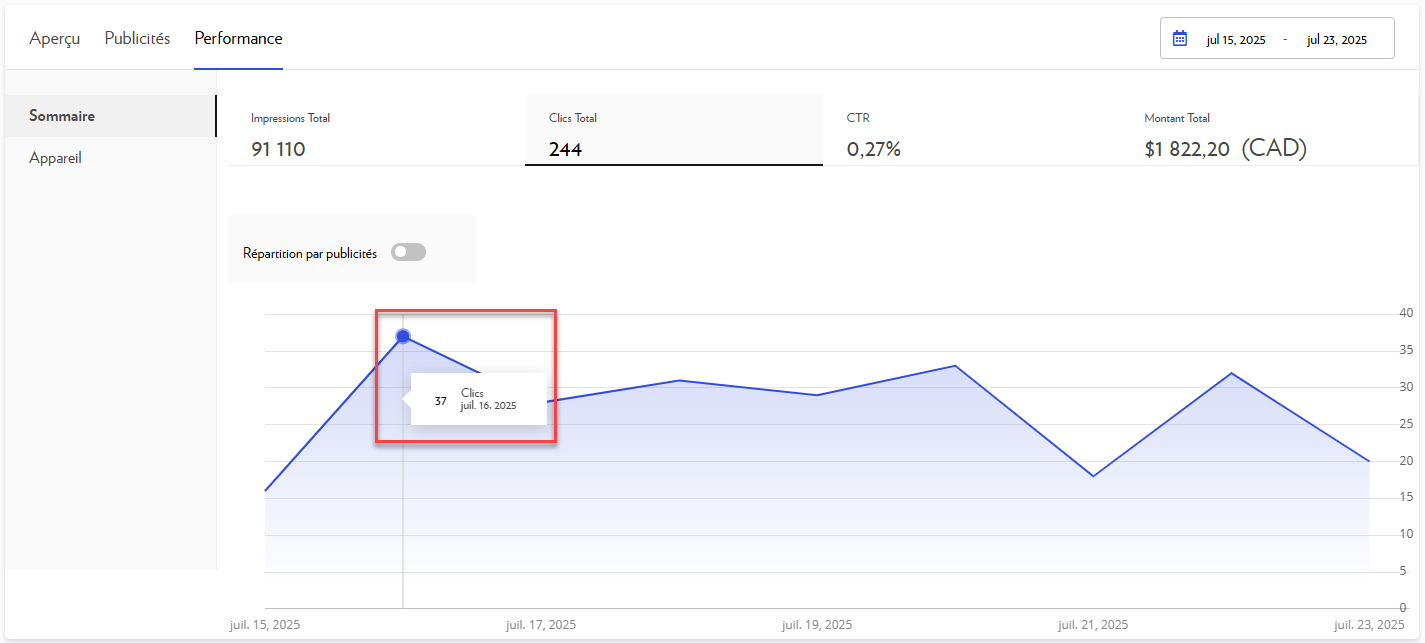Click the 37 Clics tooltip box
This screenshot has width=1425, height=643.
479,400
